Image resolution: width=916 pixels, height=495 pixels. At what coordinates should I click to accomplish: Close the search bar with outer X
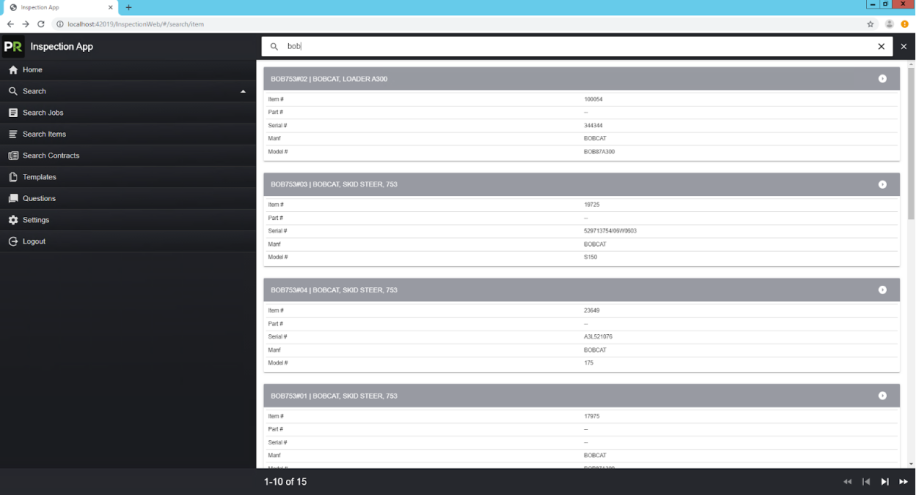tap(904, 47)
